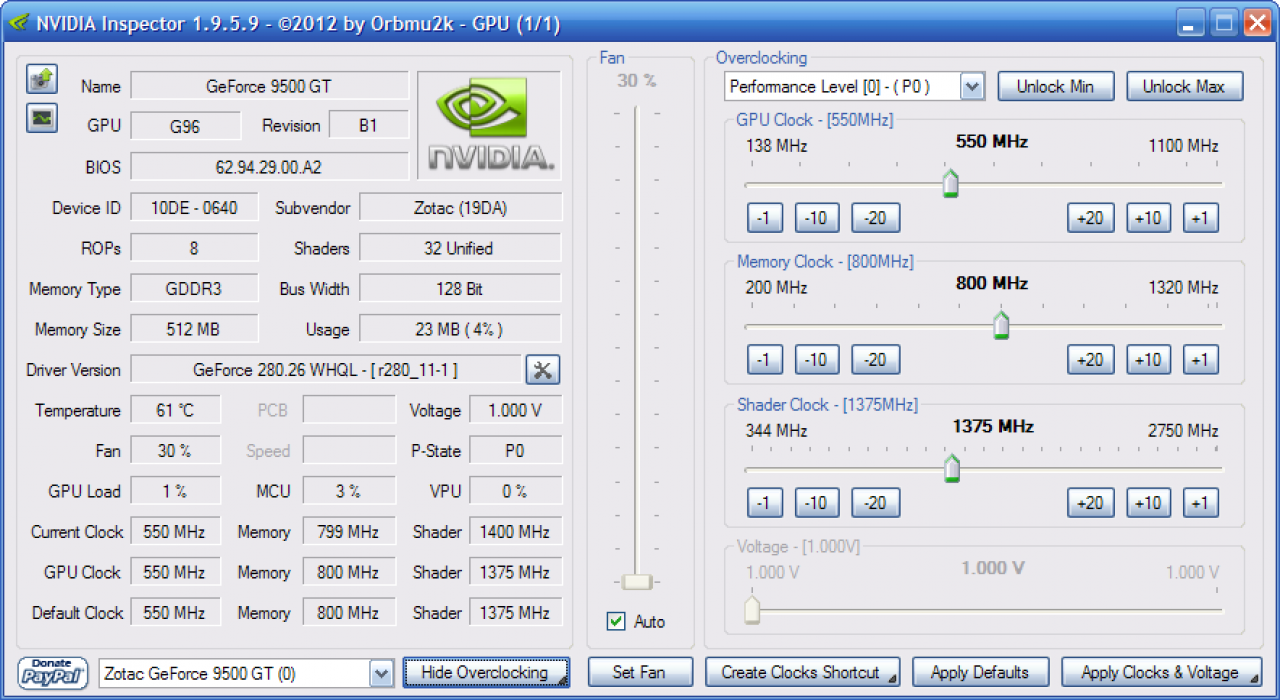This screenshot has height=700, width=1280.
Task: Click the Memory Size value 512 MB
Action: click(194, 329)
